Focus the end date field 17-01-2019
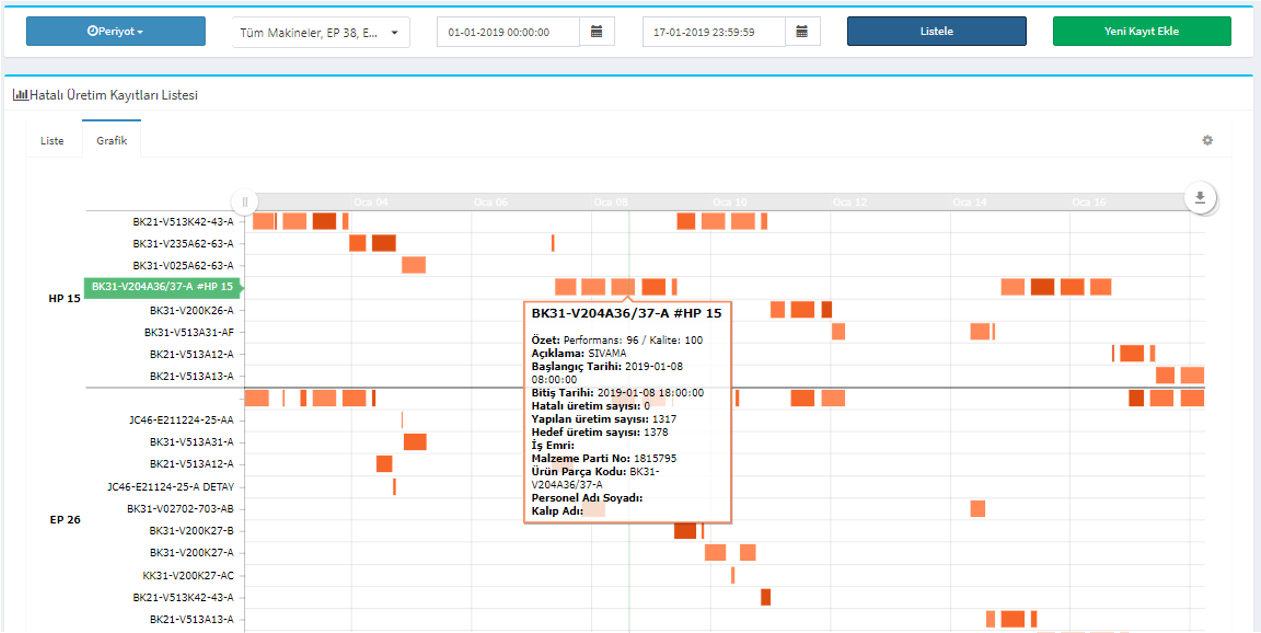 (714, 32)
